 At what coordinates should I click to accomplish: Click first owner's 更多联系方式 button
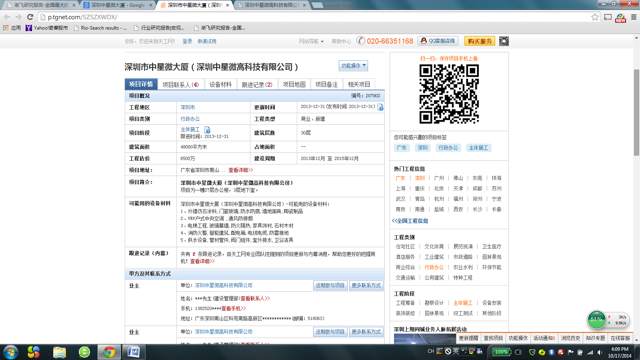[x=366, y=285]
